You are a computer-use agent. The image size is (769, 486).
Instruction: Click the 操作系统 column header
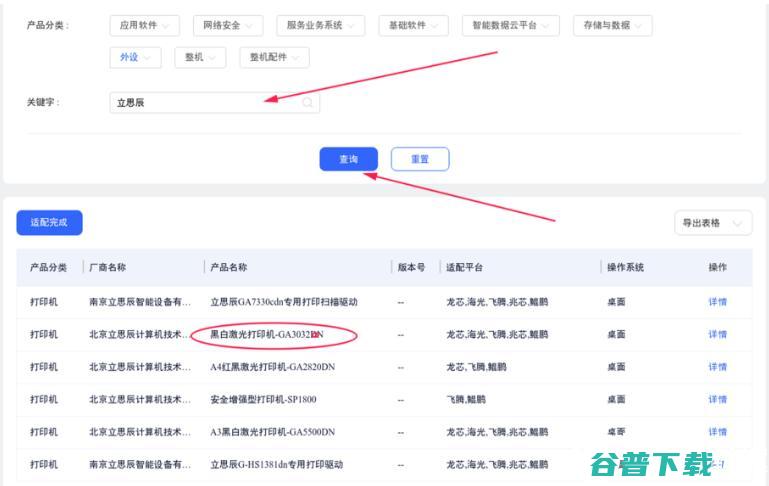pos(625,267)
